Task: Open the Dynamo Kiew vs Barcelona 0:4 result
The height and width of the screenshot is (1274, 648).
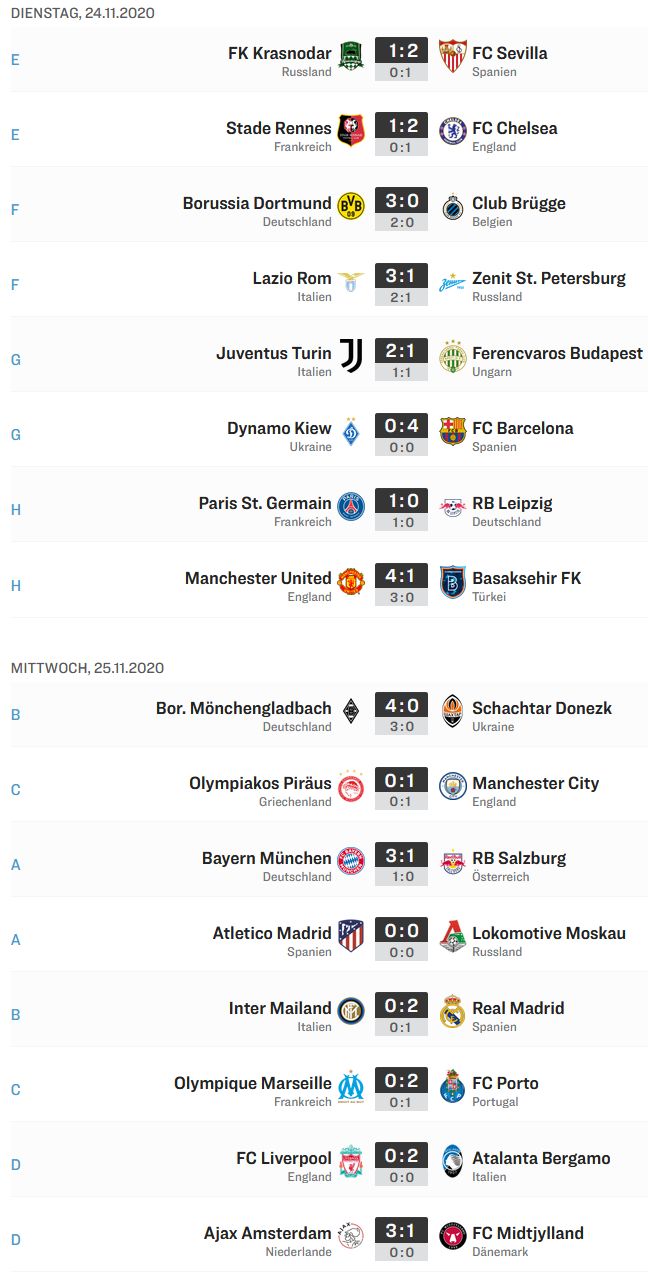Action: click(x=402, y=427)
